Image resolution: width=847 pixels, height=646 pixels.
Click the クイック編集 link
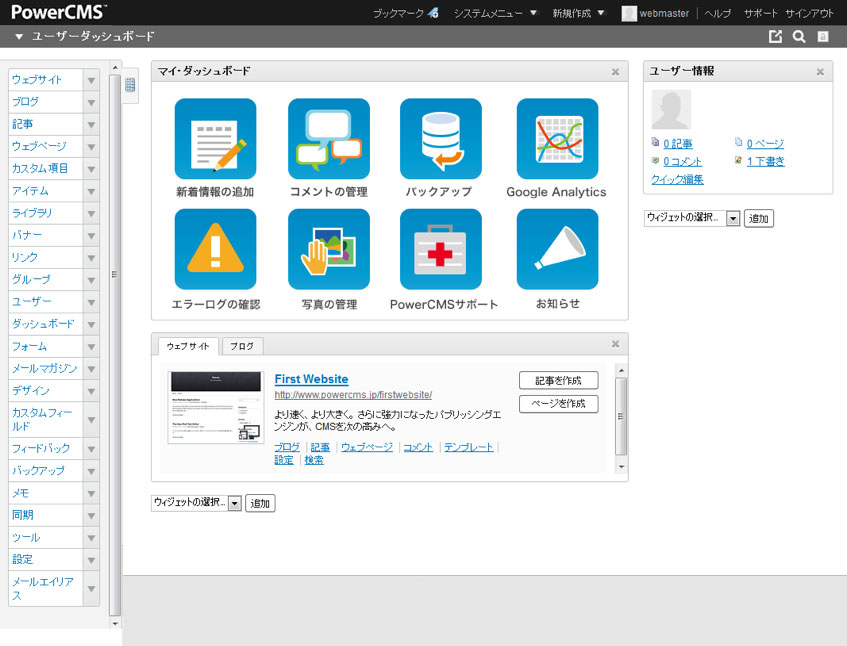pyautogui.click(x=677, y=179)
